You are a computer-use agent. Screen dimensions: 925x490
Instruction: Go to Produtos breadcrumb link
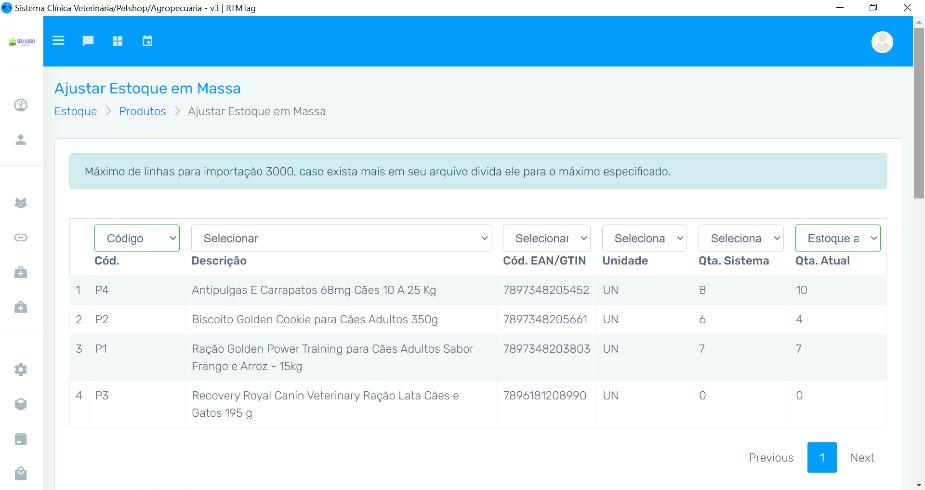tap(142, 111)
